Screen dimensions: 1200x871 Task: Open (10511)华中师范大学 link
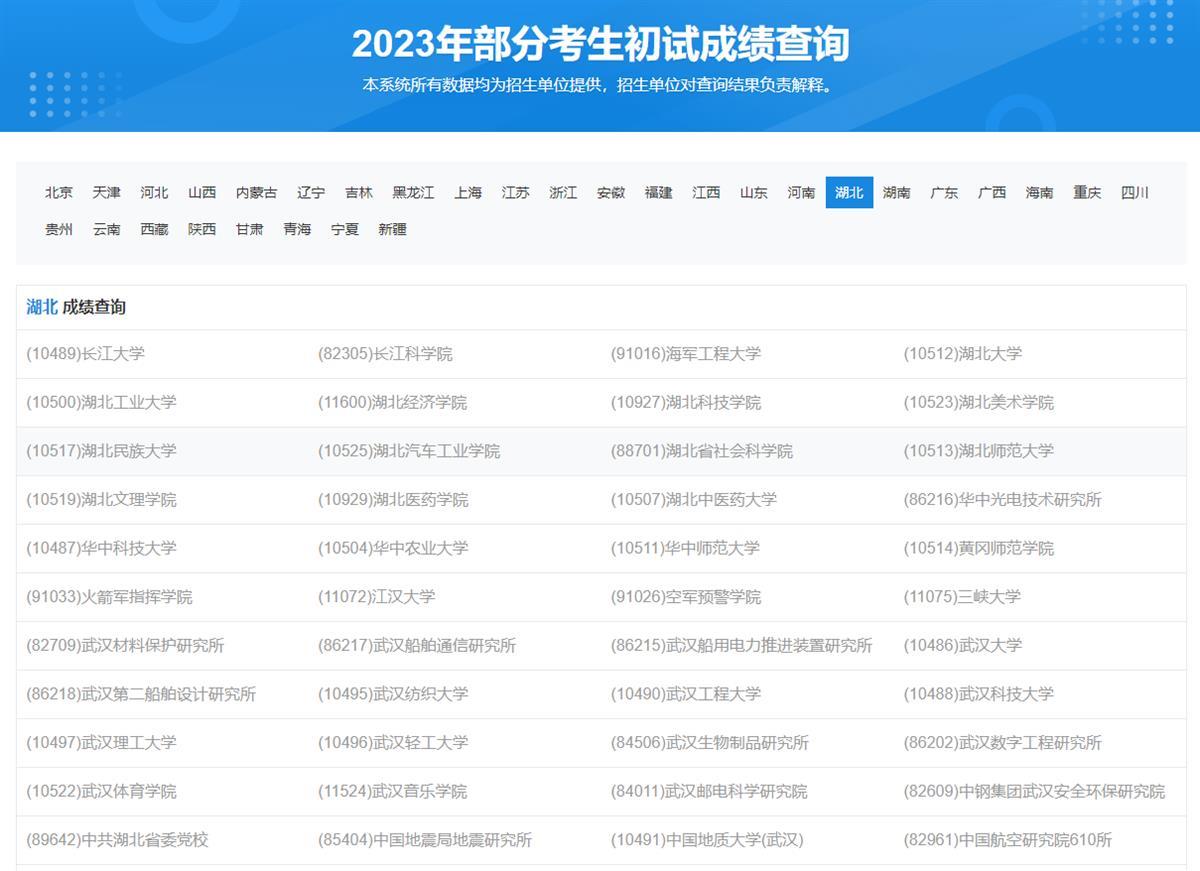(686, 548)
